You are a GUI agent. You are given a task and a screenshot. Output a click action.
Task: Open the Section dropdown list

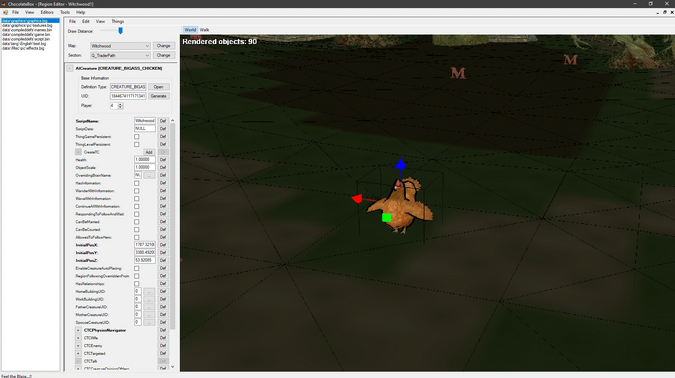(x=120, y=55)
